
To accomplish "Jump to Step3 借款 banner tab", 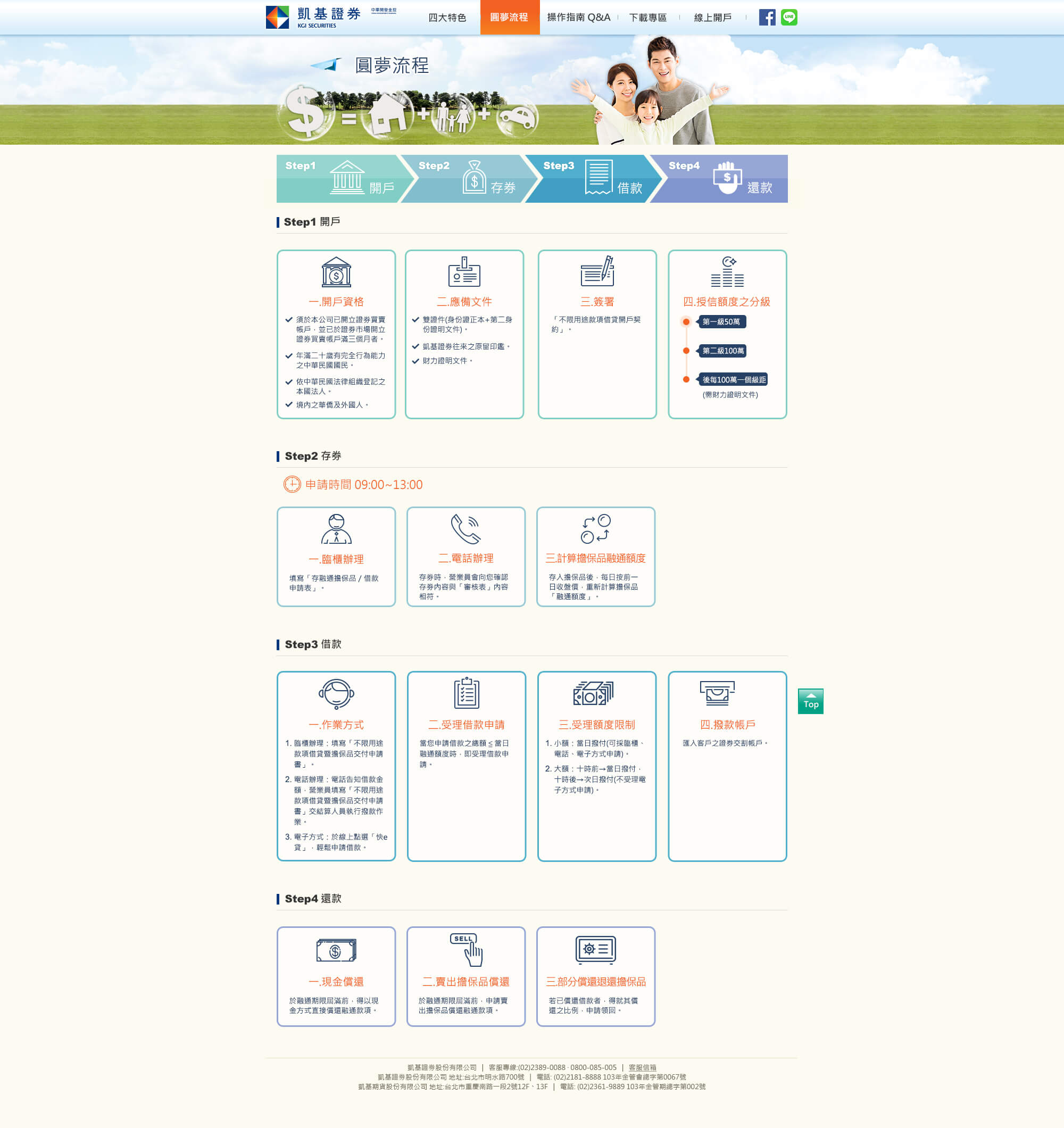I will [x=593, y=179].
